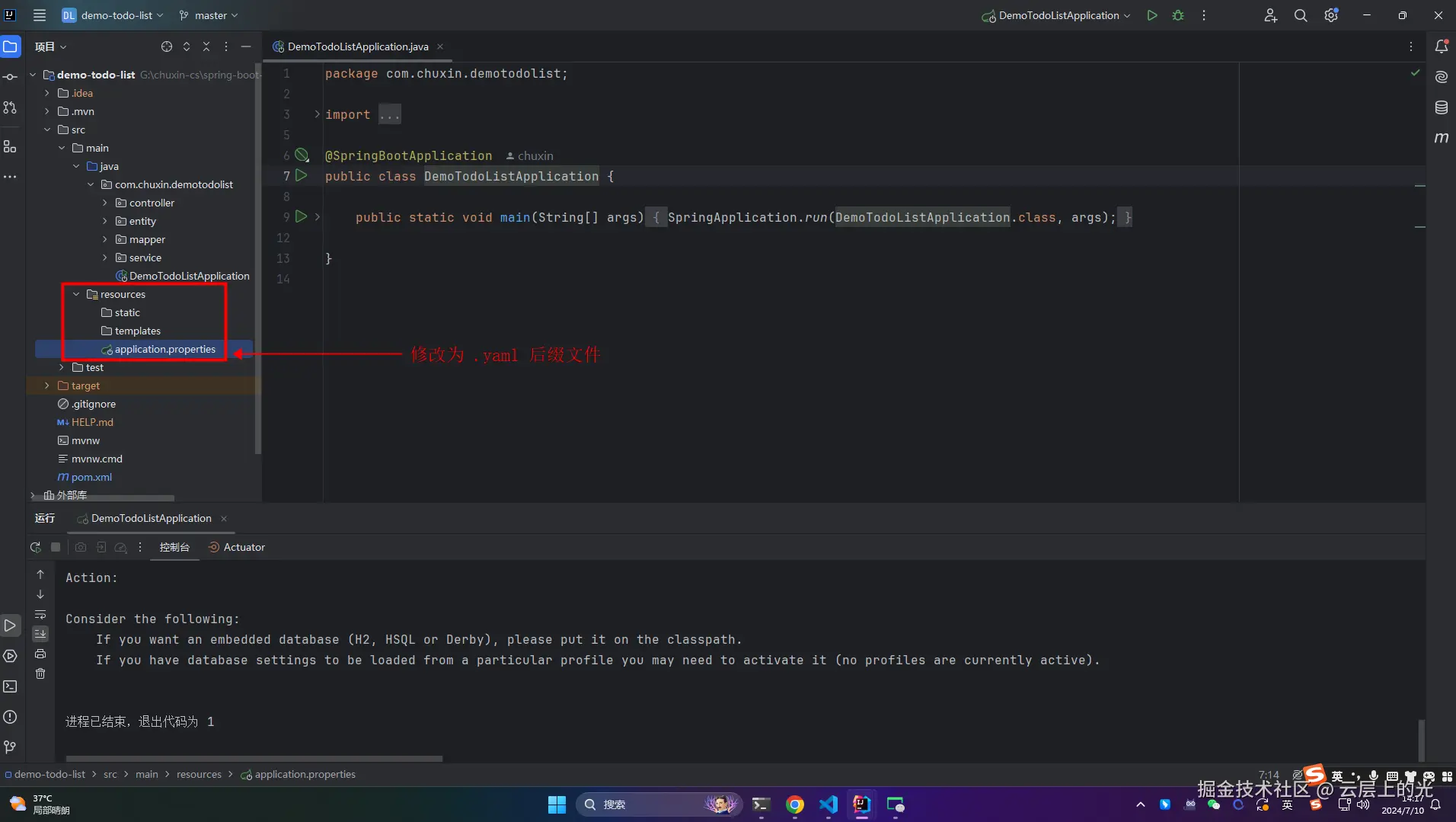
Task: Open project view mode dropdown
Action: coord(50,46)
